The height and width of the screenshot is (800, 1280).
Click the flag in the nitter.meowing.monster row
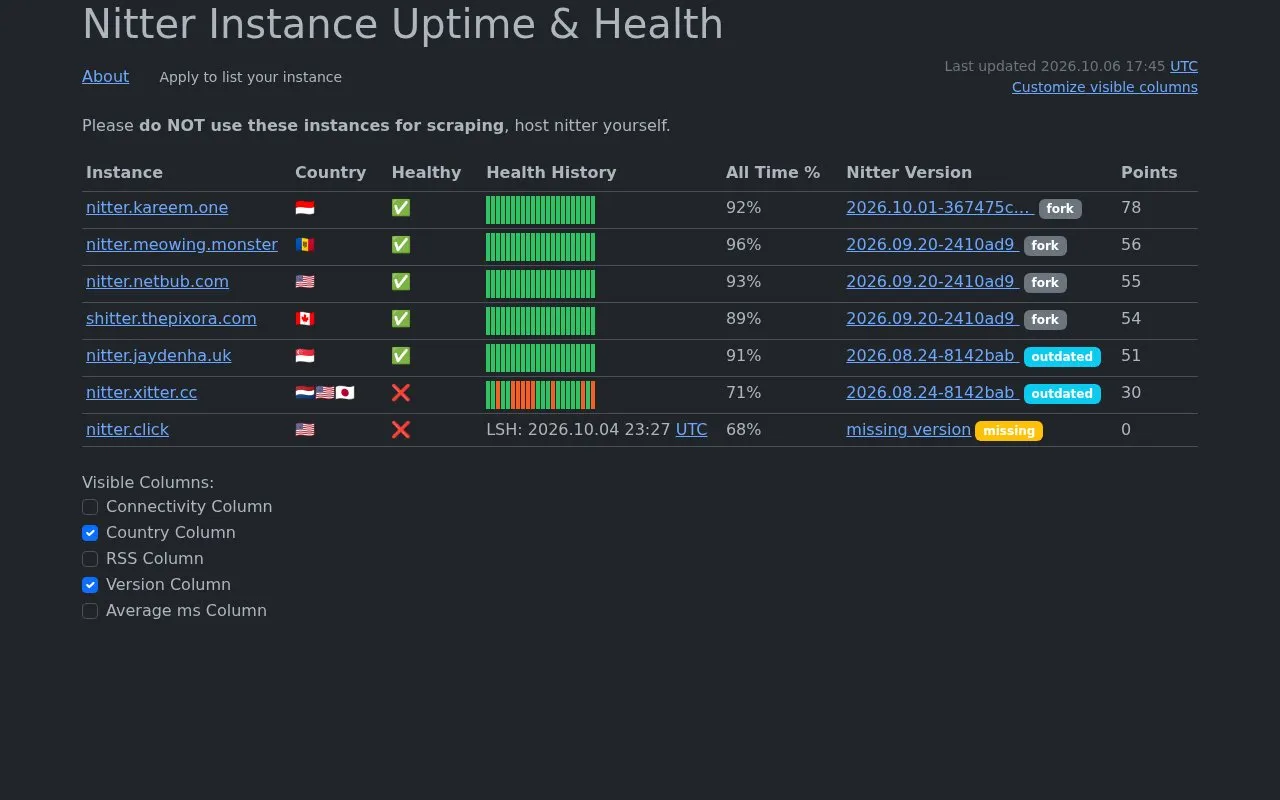point(305,245)
